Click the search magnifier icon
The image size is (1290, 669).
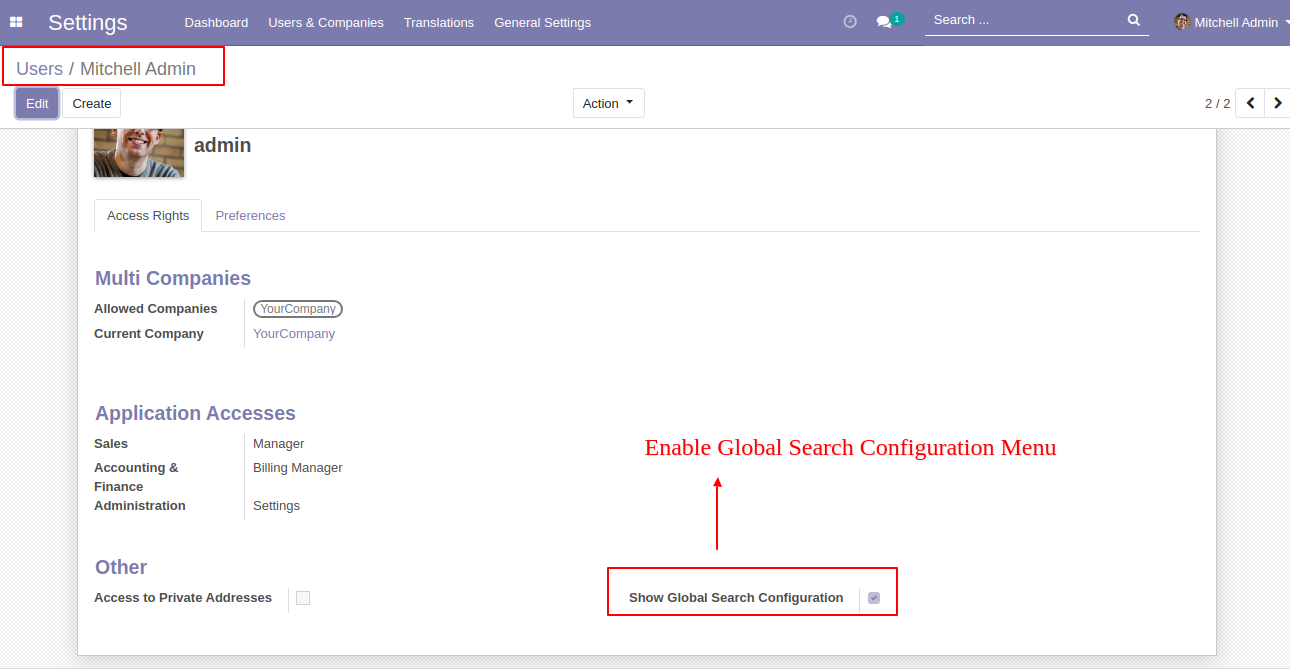point(1133,20)
